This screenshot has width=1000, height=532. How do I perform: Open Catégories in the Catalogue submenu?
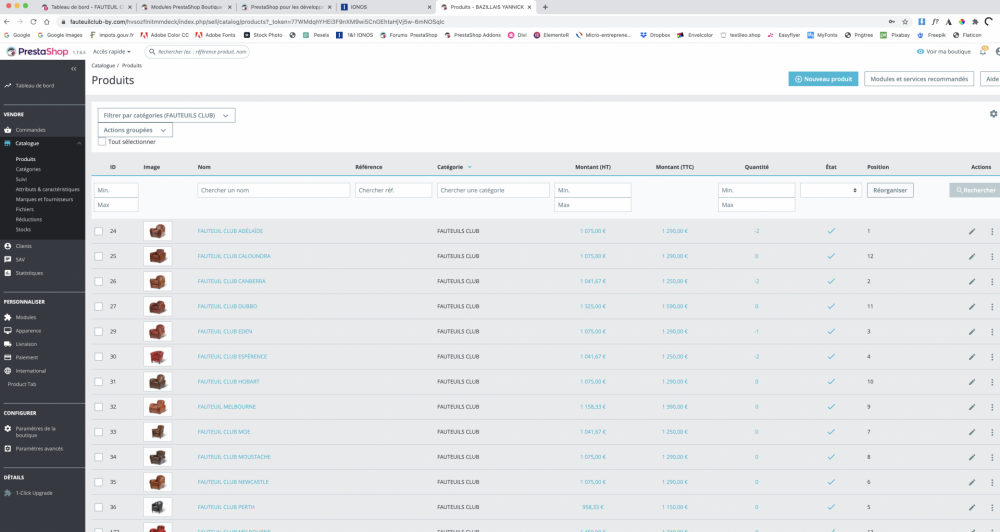point(28,169)
